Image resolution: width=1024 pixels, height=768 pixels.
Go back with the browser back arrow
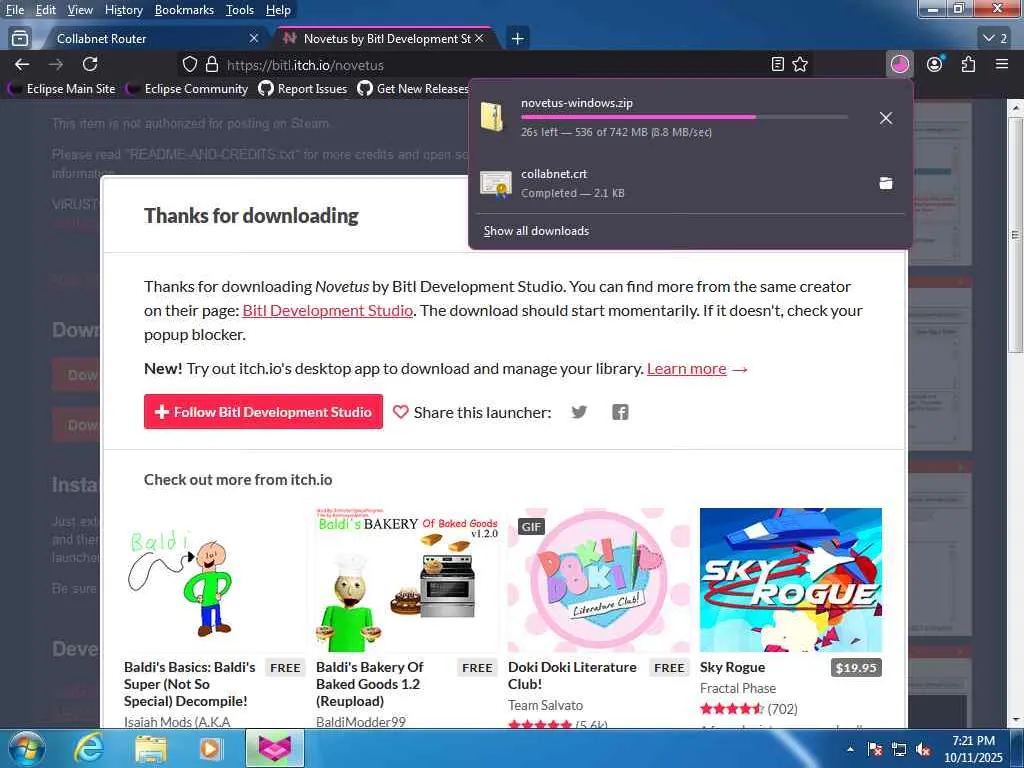click(x=22, y=64)
